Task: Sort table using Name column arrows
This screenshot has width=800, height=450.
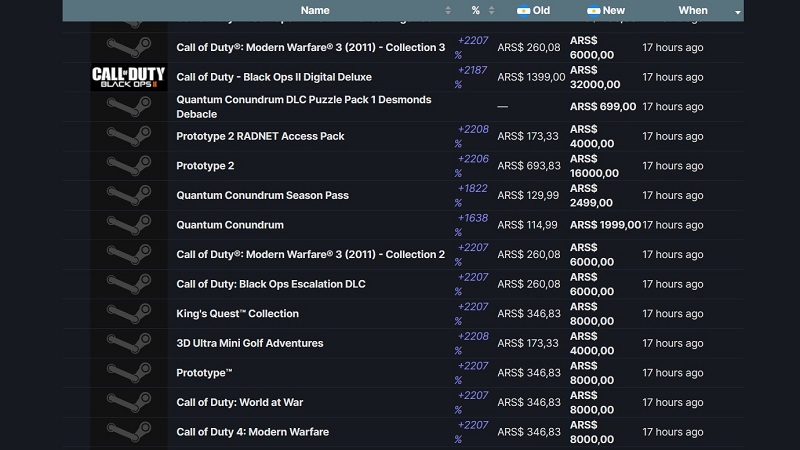Action: click(448, 11)
